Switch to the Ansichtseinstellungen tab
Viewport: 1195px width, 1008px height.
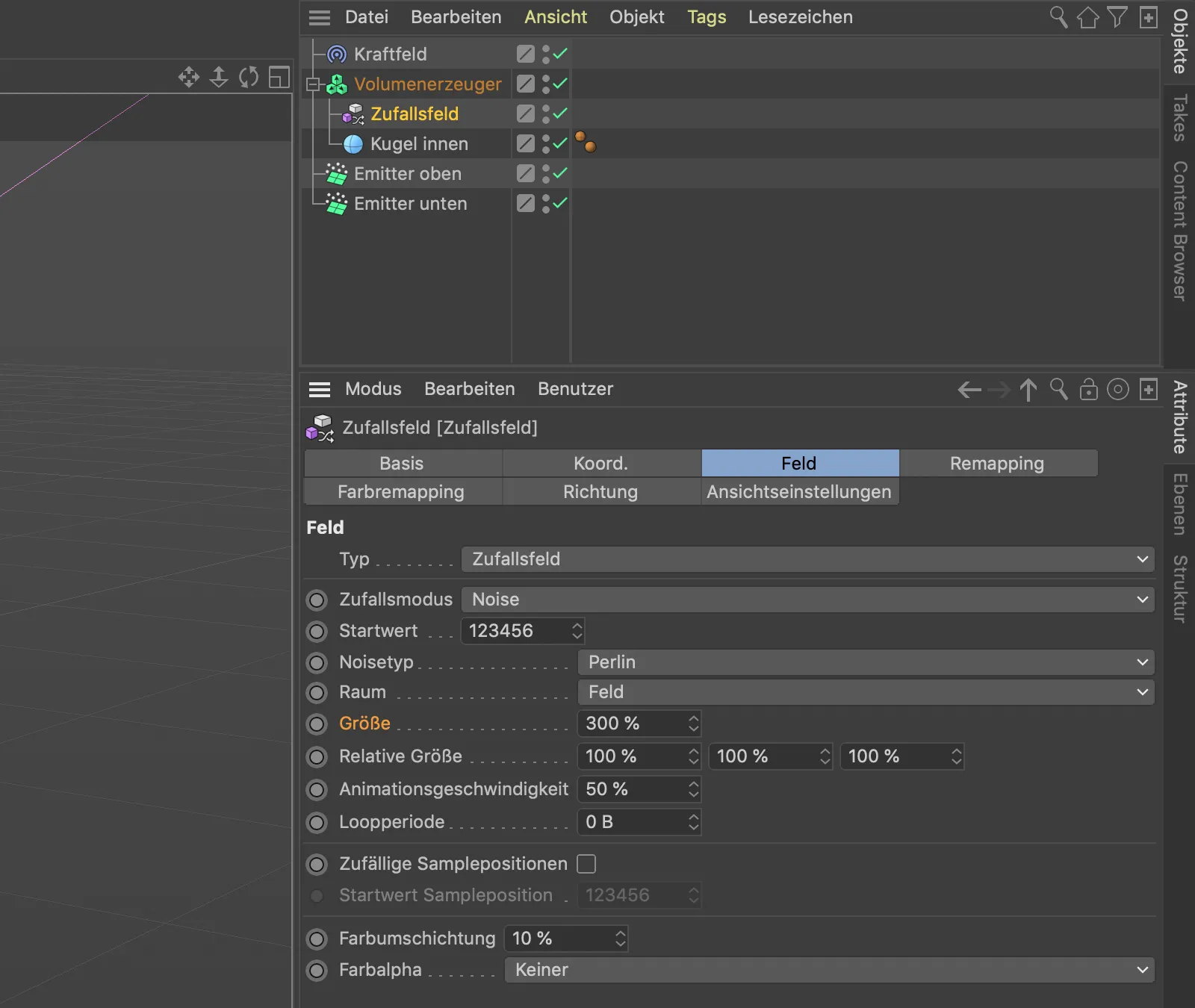click(800, 491)
